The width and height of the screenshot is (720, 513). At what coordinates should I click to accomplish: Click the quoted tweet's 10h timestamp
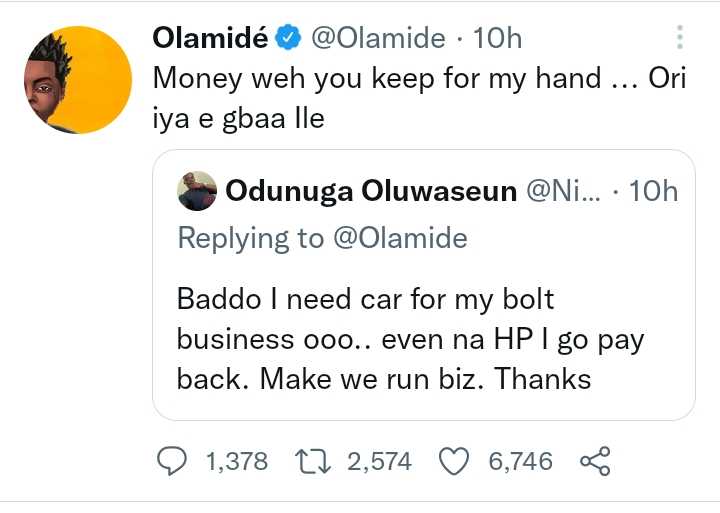click(x=656, y=191)
